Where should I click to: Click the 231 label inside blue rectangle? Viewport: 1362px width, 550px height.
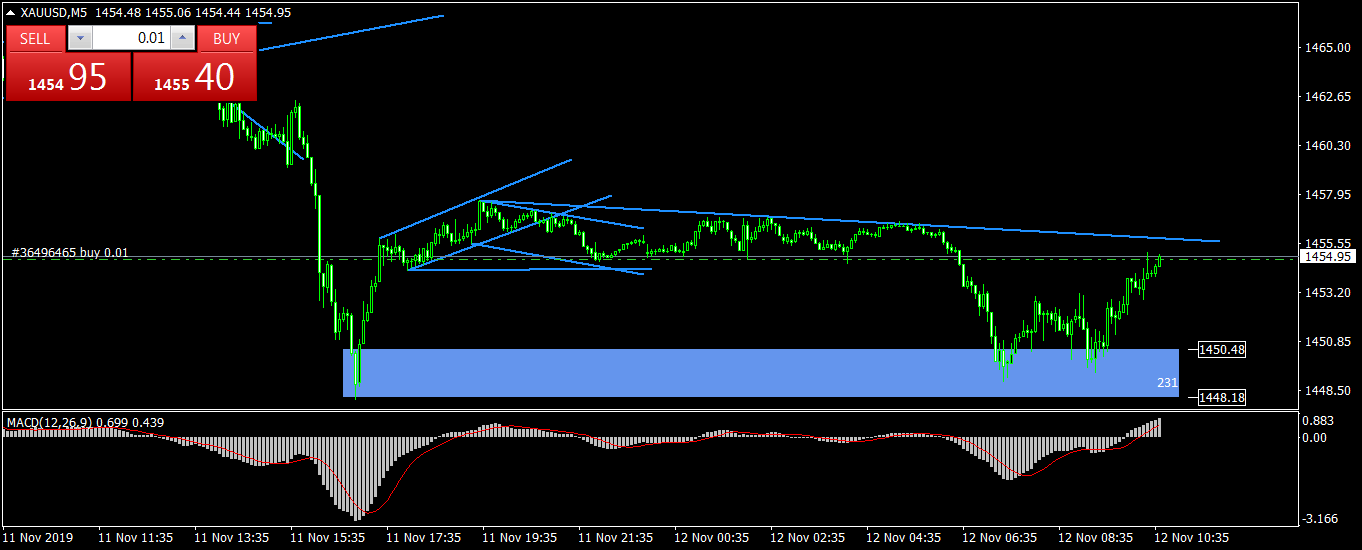[x=1167, y=382]
